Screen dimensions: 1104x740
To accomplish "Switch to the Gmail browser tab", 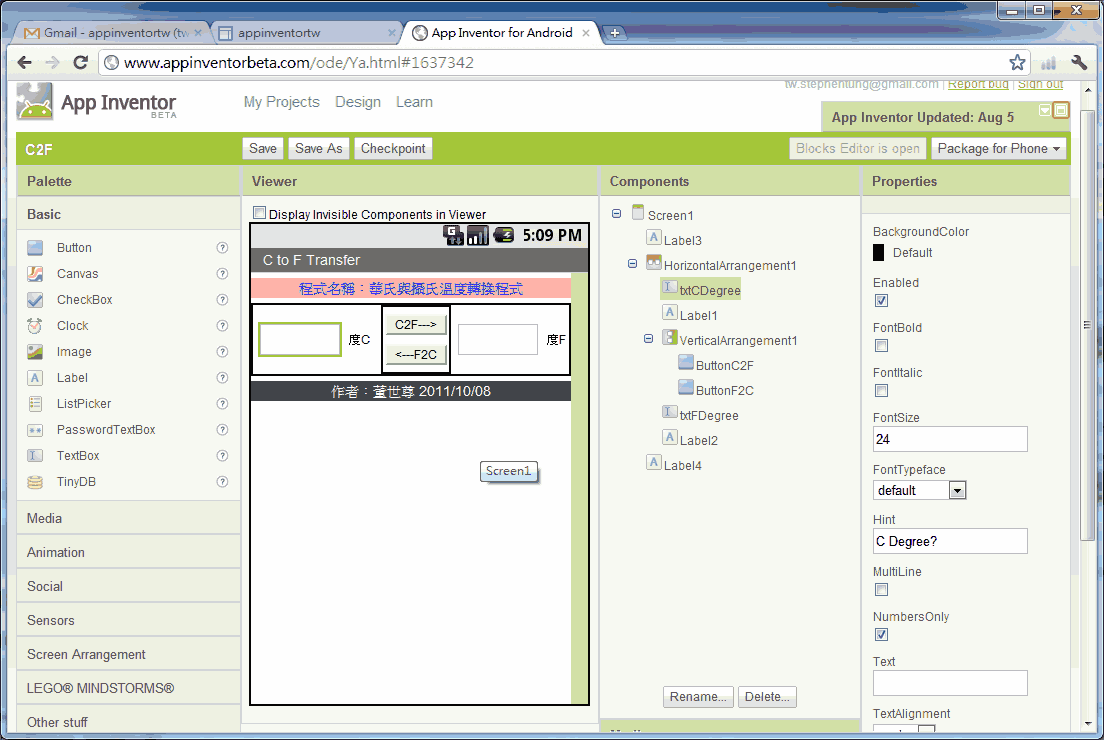I will tap(113, 33).
